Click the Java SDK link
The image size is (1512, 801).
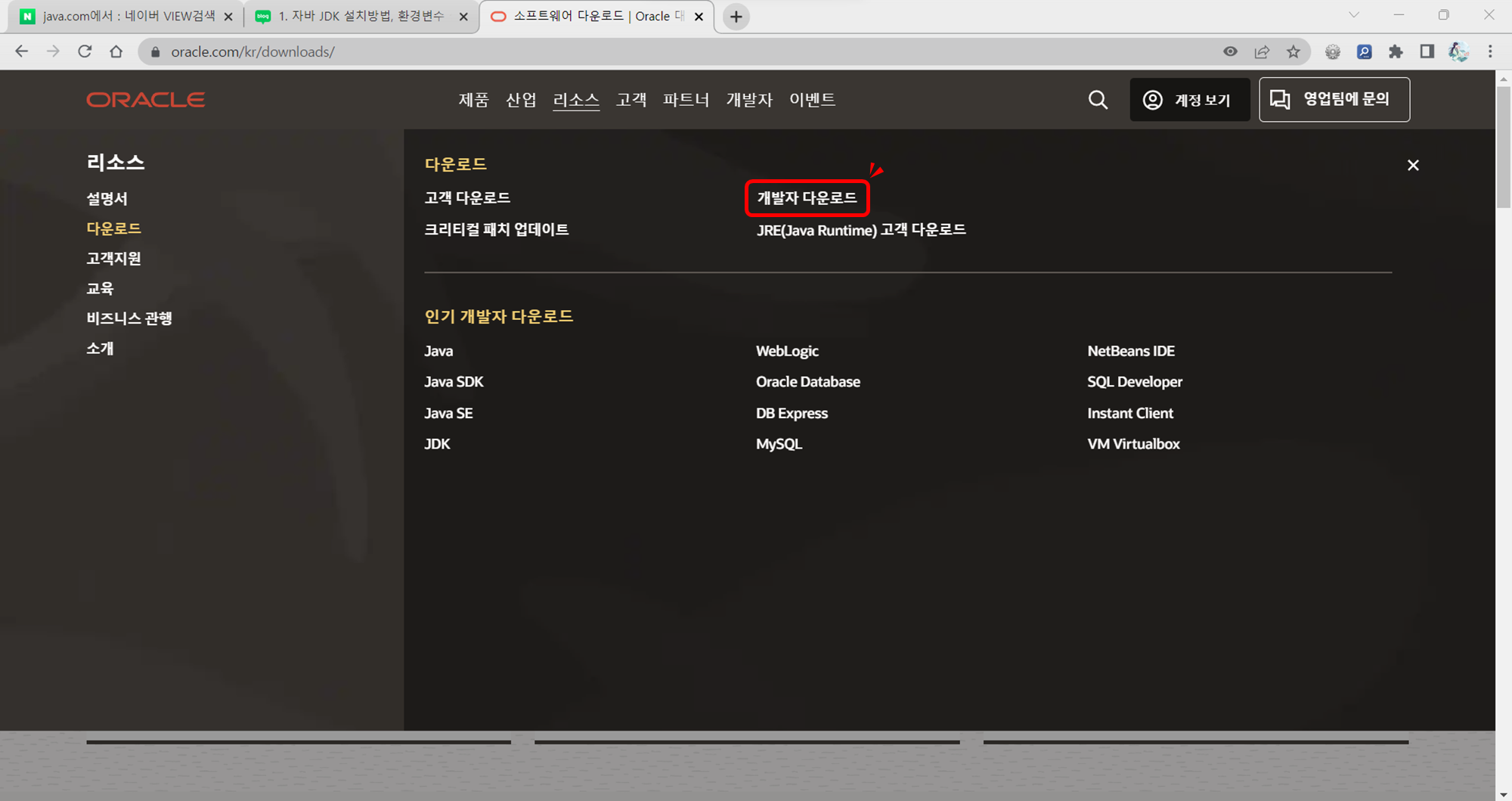454,382
